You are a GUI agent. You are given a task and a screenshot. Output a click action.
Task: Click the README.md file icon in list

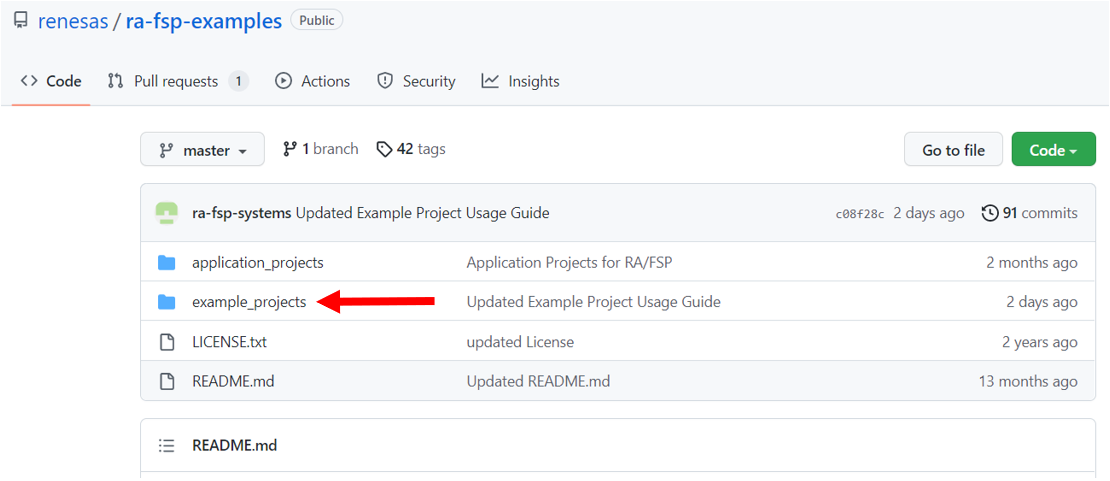(x=167, y=381)
